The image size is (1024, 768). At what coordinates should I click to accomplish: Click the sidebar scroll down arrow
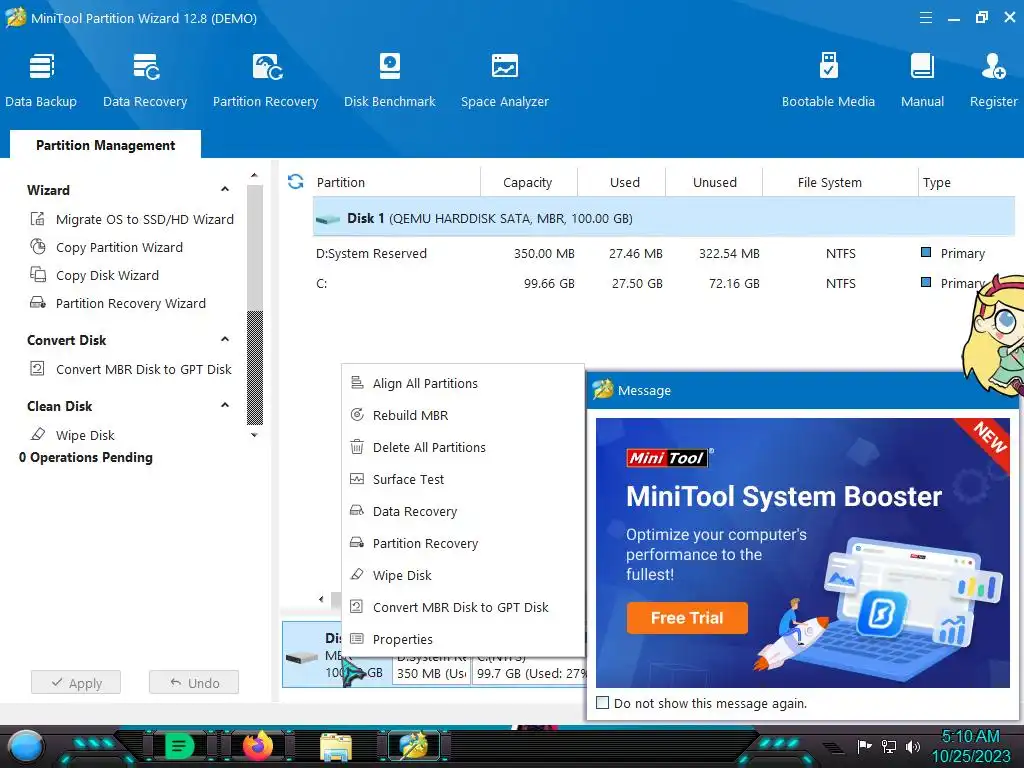[x=254, y=435]
